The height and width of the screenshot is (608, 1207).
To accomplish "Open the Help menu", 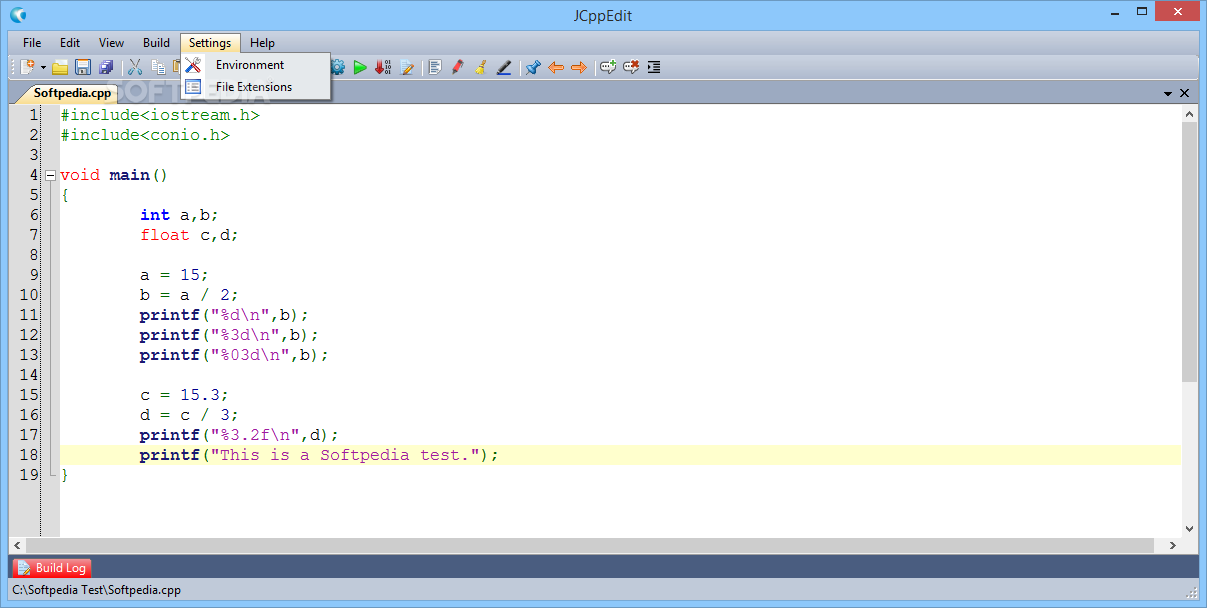I will tap(262, 43).
